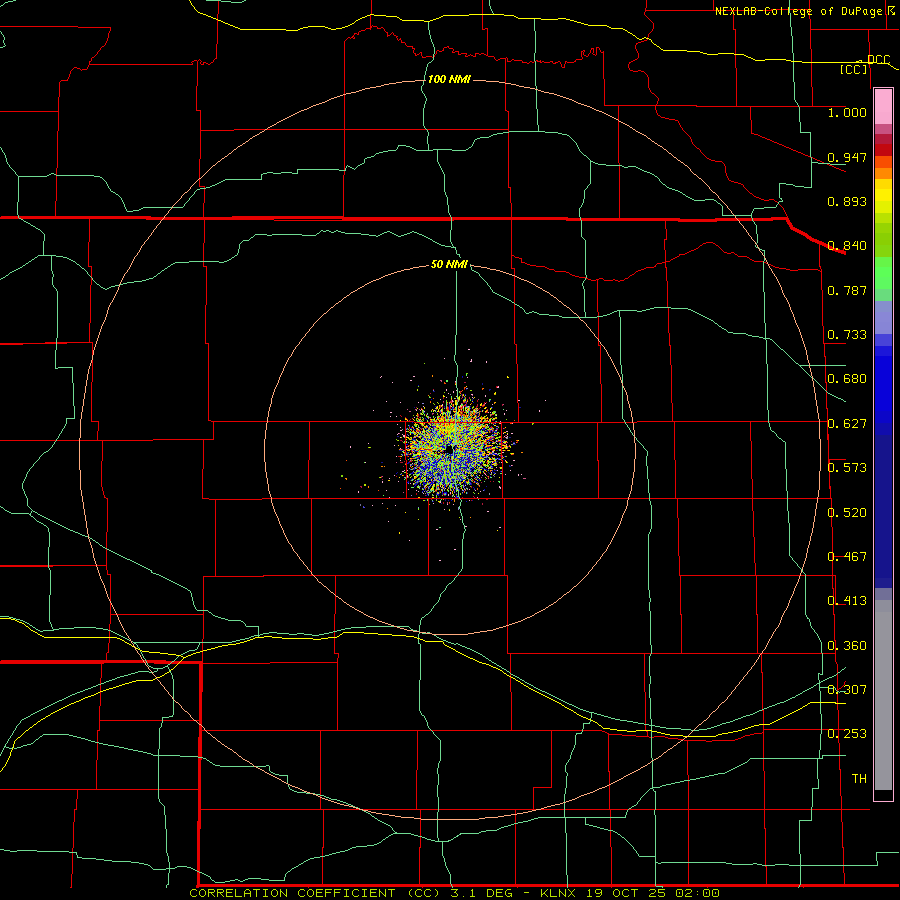Click the "02:00" time in the caption
Screen dimensions: 900x900
pyautogui.click(x=696, y=893)
